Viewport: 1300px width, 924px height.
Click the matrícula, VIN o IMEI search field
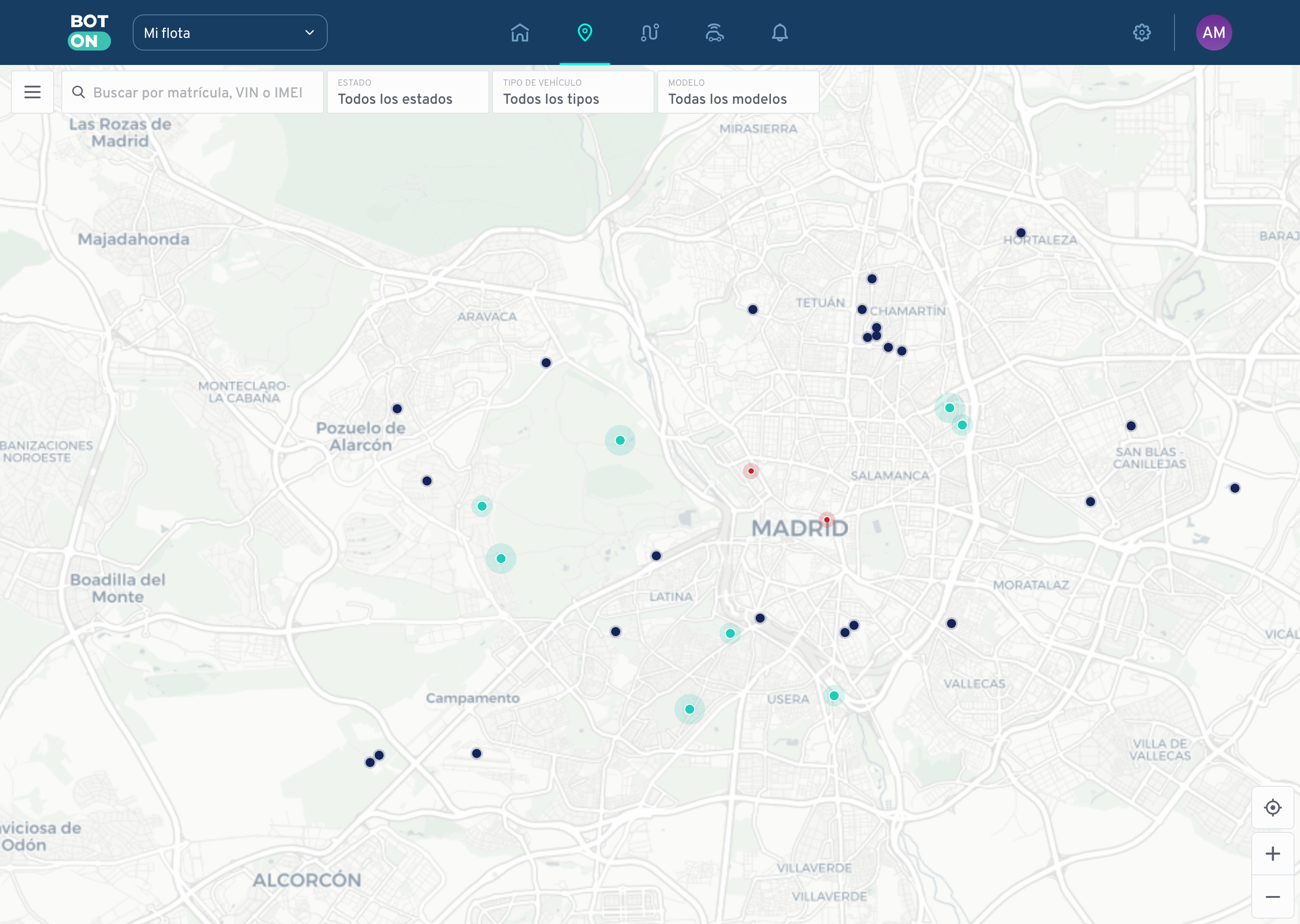click(x=194, y=92)
